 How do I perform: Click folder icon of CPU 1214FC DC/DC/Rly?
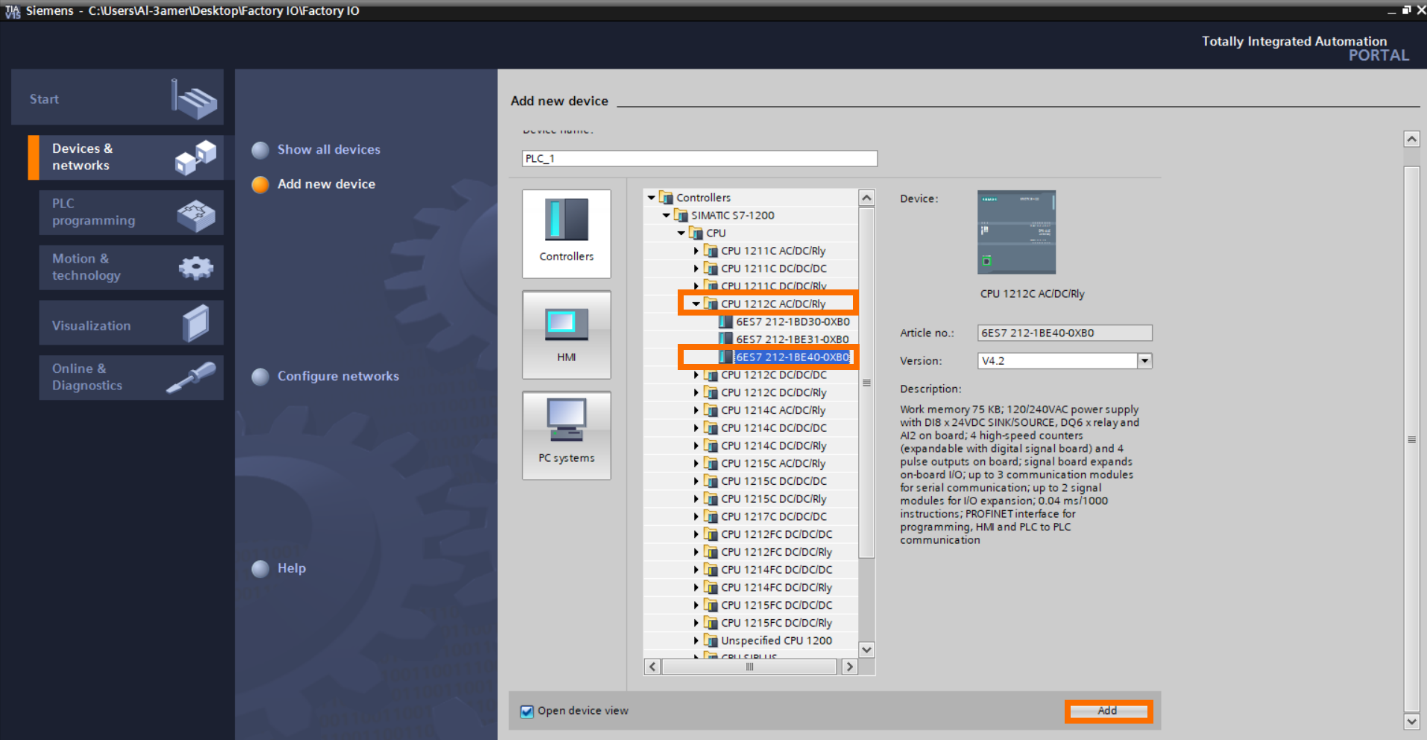click(x=711, y=588)
